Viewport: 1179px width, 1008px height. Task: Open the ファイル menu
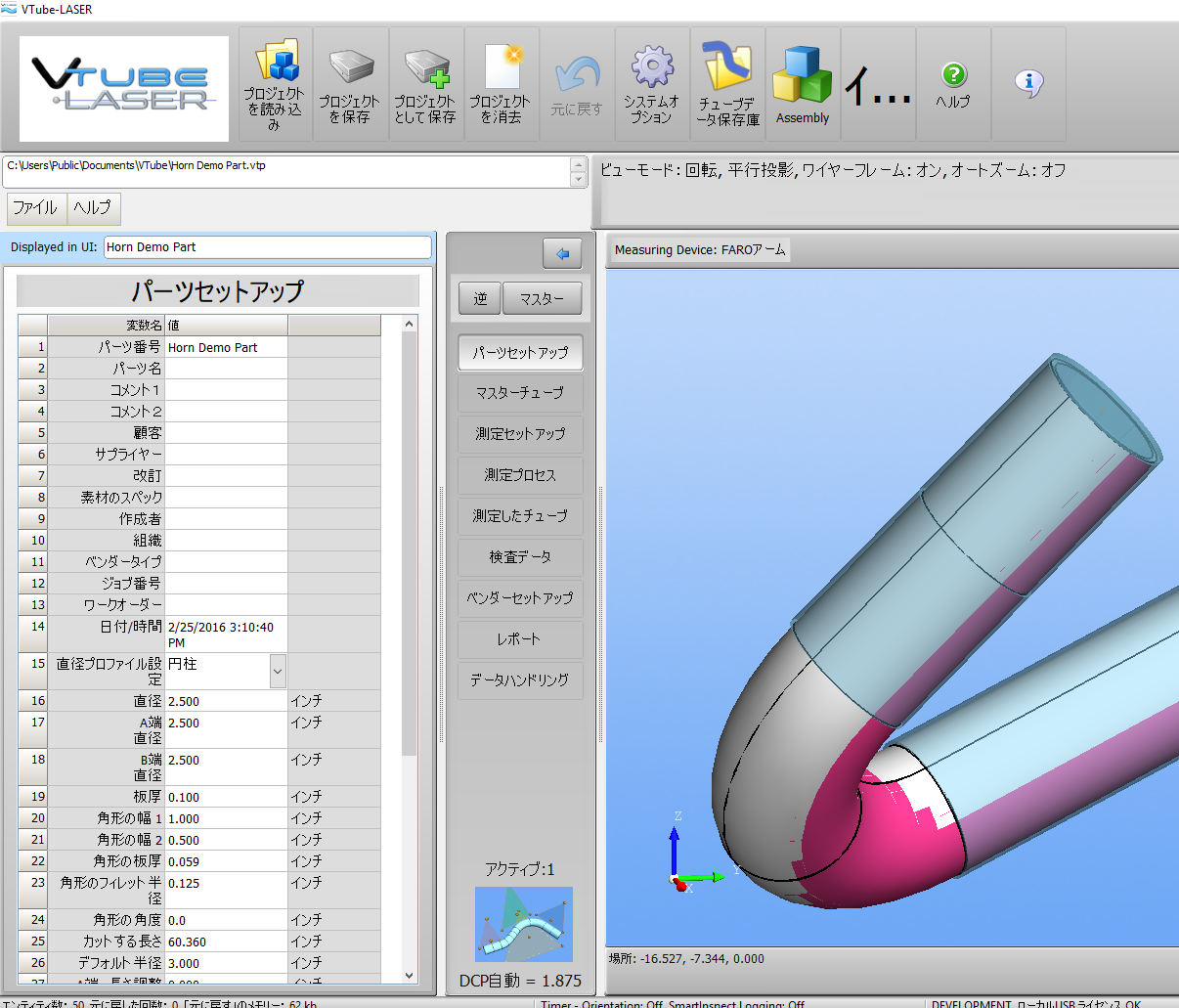click(x=35, y=207)
